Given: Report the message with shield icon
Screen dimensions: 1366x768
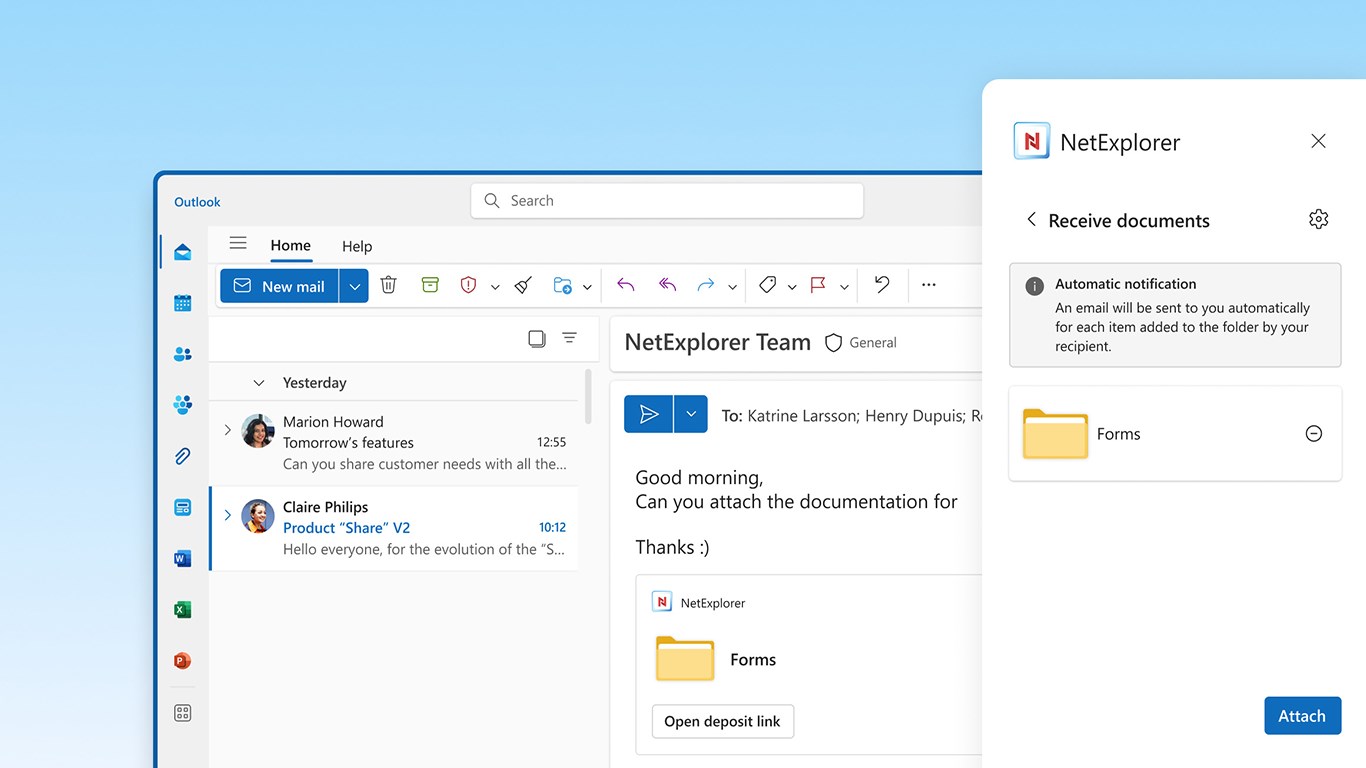Looking at the screenshot, I should coord(468,285).
